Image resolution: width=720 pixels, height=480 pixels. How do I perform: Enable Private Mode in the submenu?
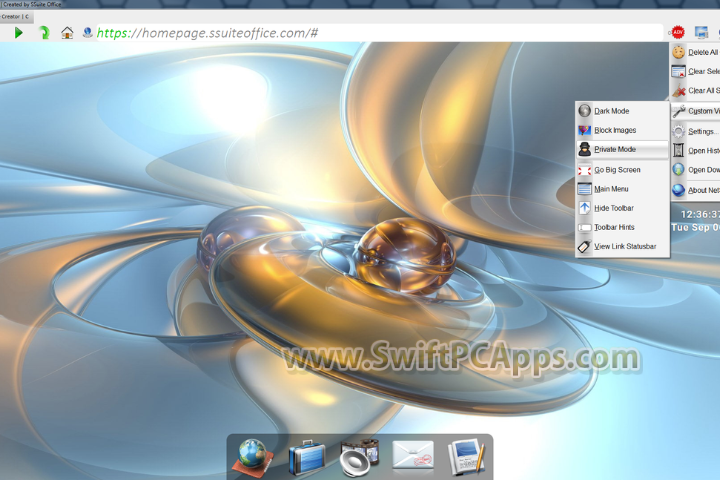pos(622,149)
